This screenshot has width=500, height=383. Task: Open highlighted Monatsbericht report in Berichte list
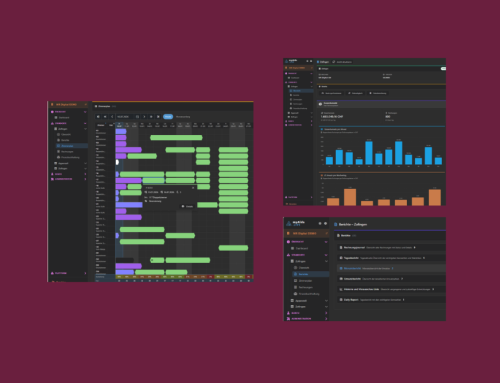point(392,268)
